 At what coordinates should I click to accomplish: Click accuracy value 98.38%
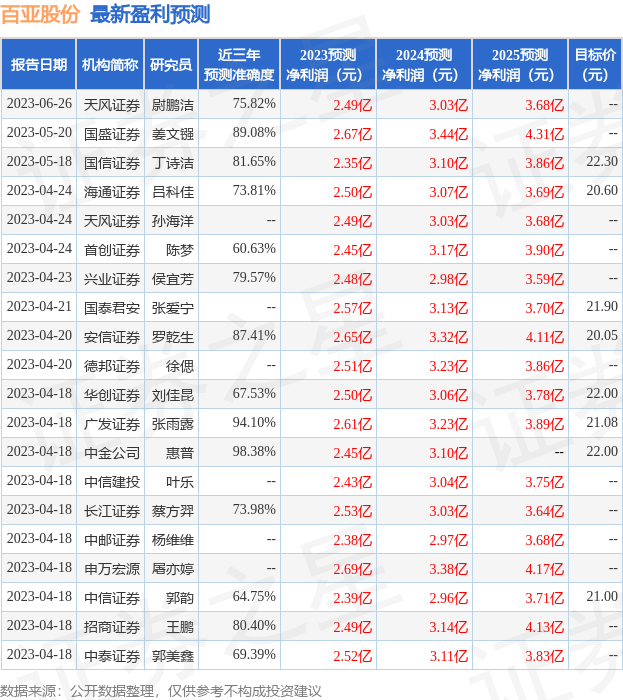point(254,452)
